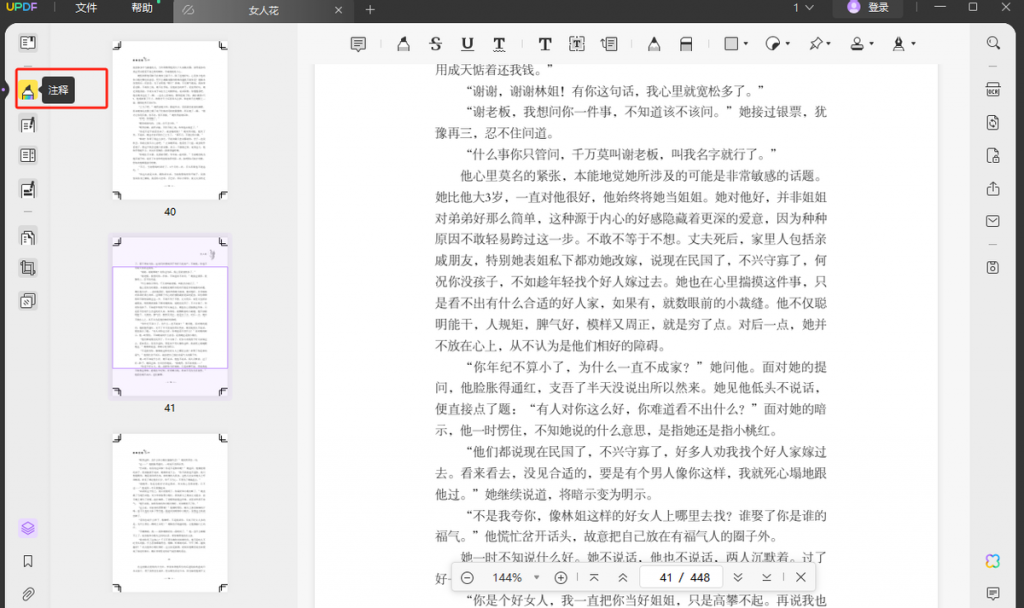Select the Comment (注释) highlighter tool

pos(27,91)
